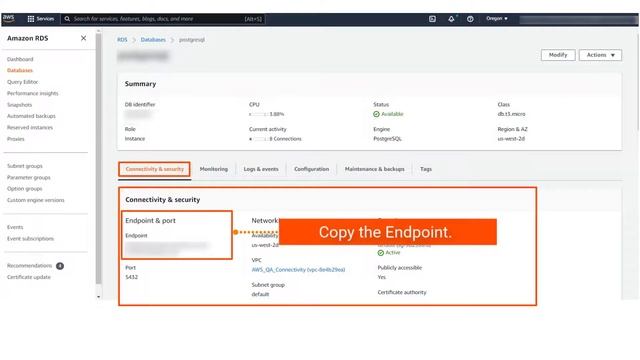Open Custom engine versions in the sidebar
This screenshot has height=360, width=640.
[x=36, y=200]
